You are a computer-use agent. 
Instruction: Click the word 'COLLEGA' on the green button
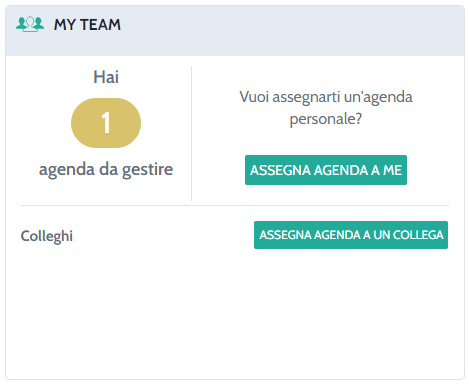pyautogui.click(x=418, y=235)
